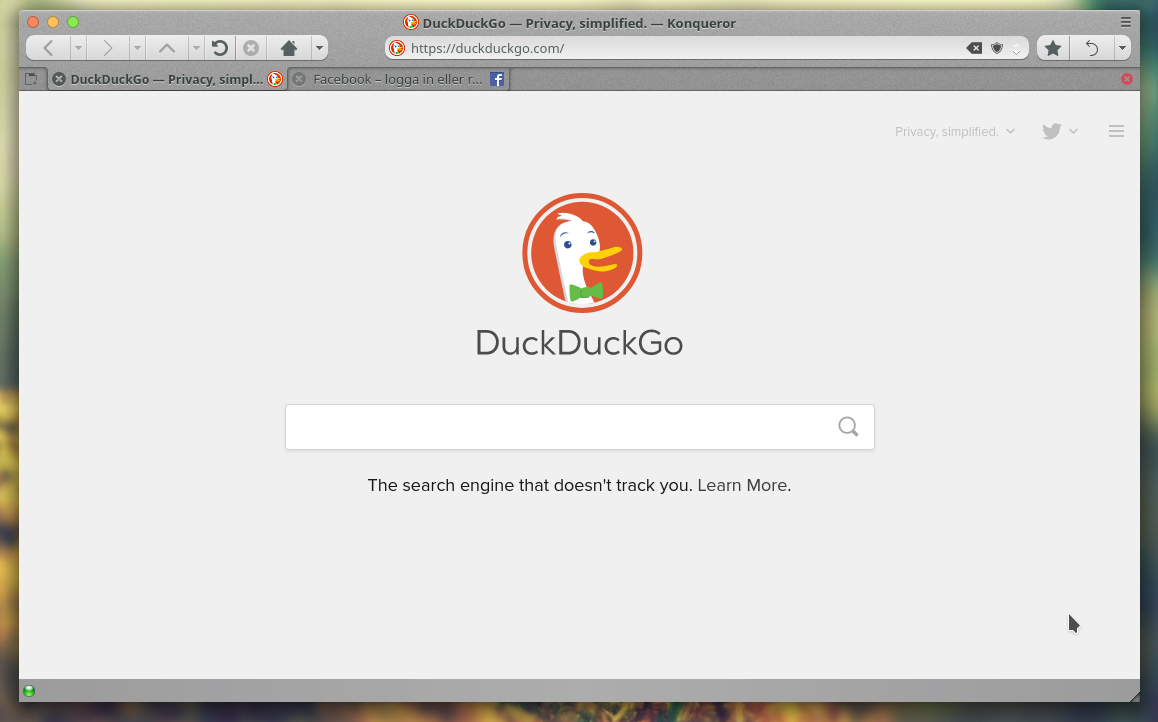Reload the current page
The width and height of the screenshot is (1158, 722).
(219, 48)
